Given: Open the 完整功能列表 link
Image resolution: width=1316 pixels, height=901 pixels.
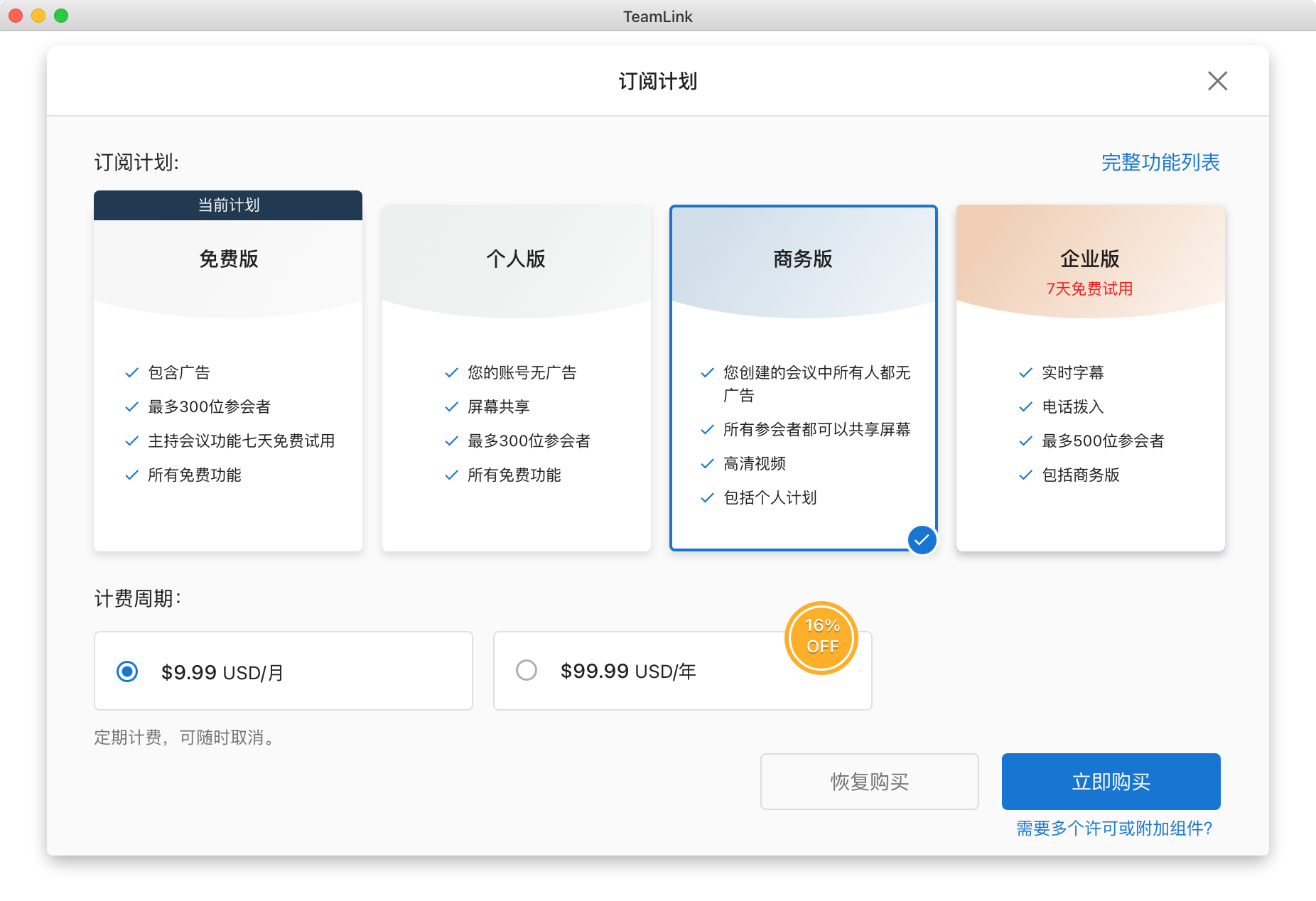Looking at the screenshot, I should point(1160,163).
